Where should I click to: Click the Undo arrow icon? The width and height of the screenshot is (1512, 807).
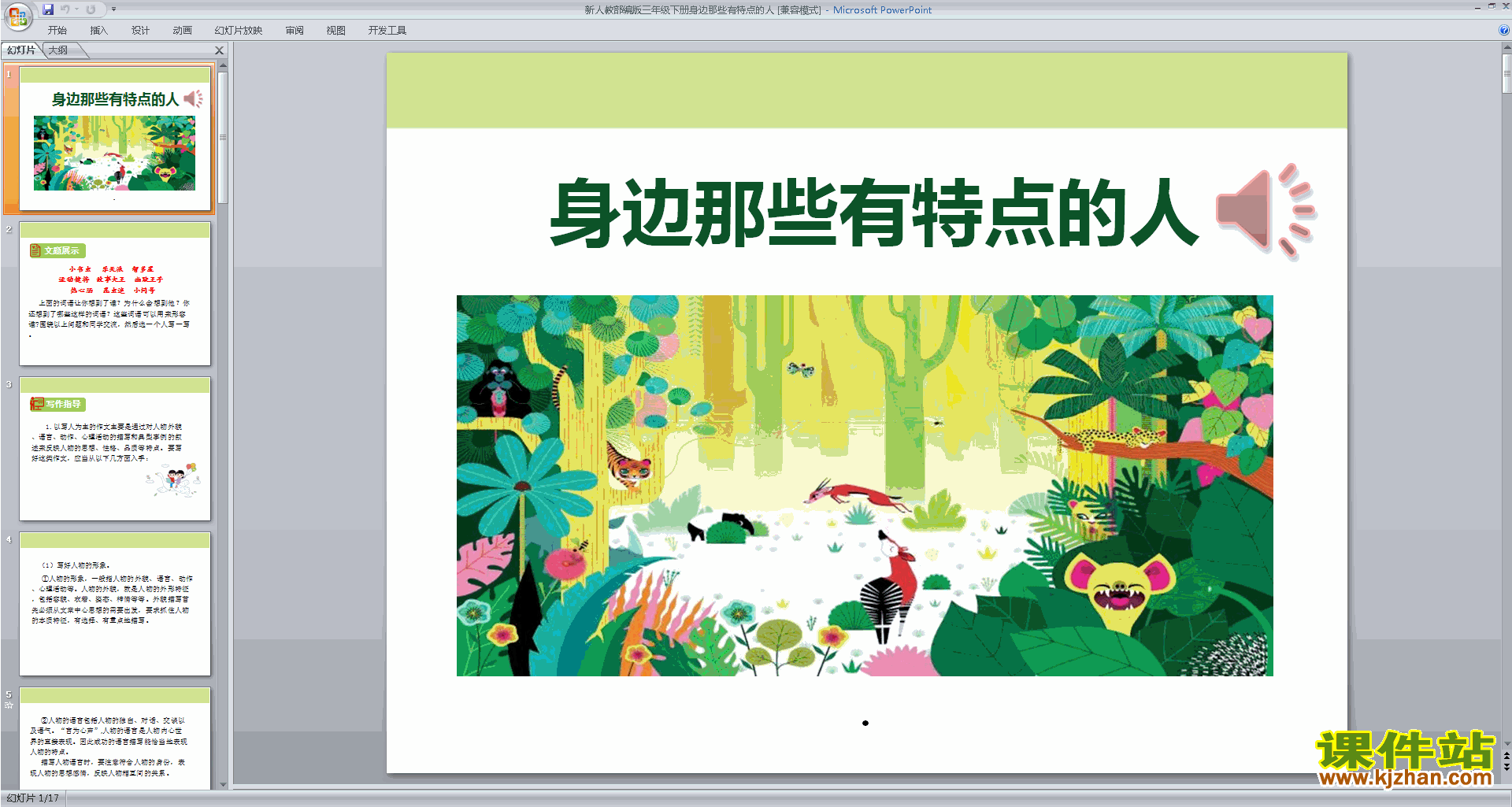point(65,9)
